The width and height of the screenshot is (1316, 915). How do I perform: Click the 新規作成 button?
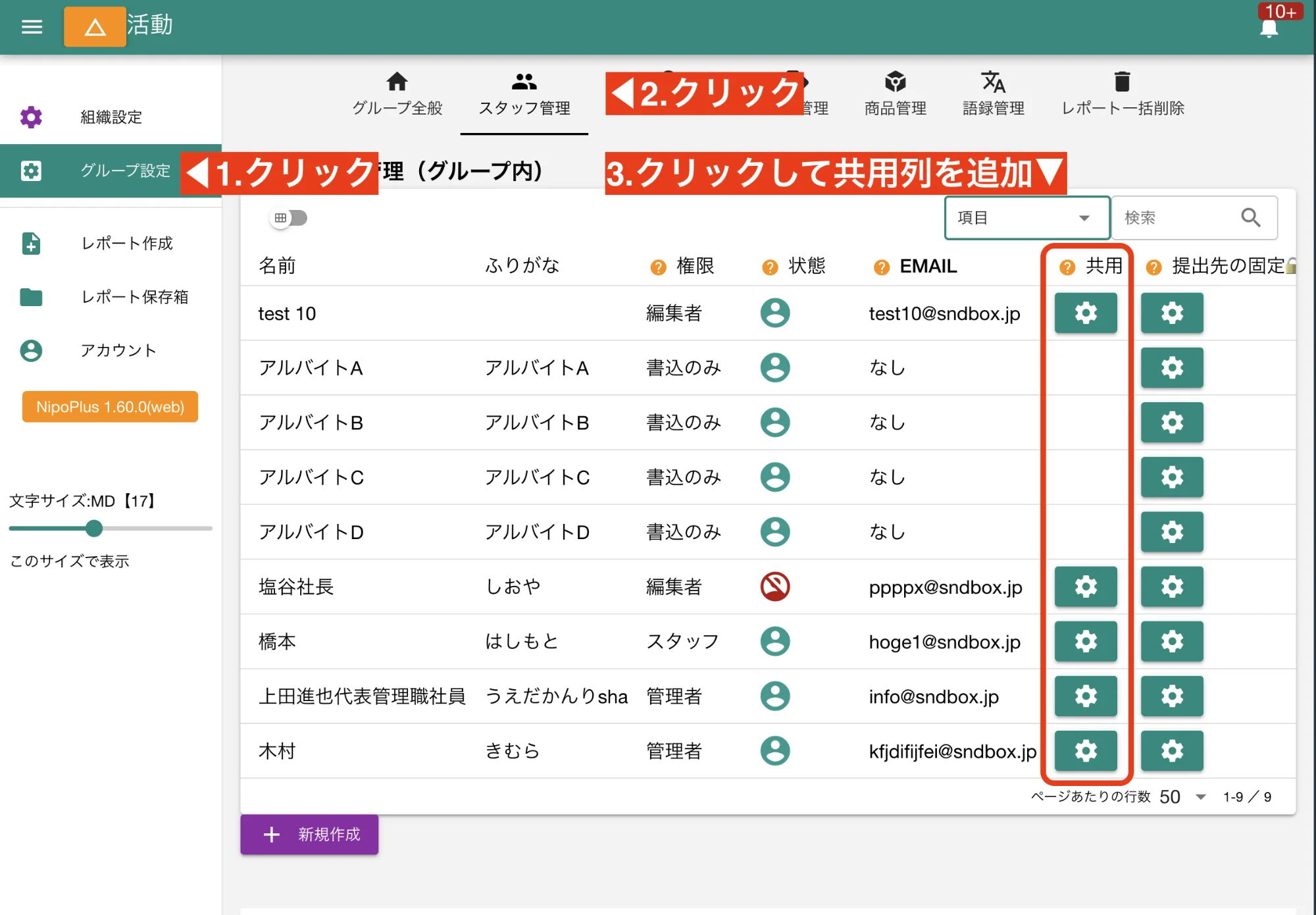[309, 835]
